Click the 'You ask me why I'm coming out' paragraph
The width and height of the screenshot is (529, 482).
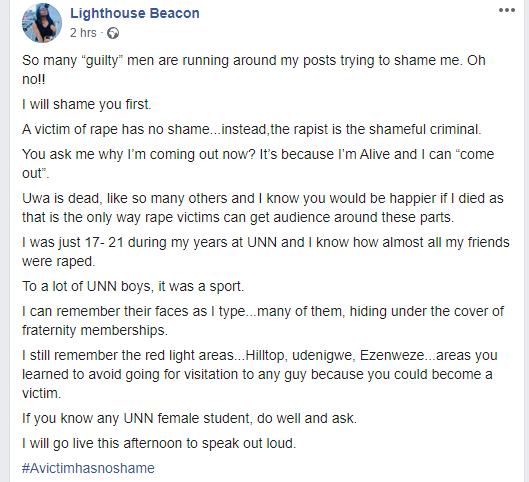click(x=258, y=164)
